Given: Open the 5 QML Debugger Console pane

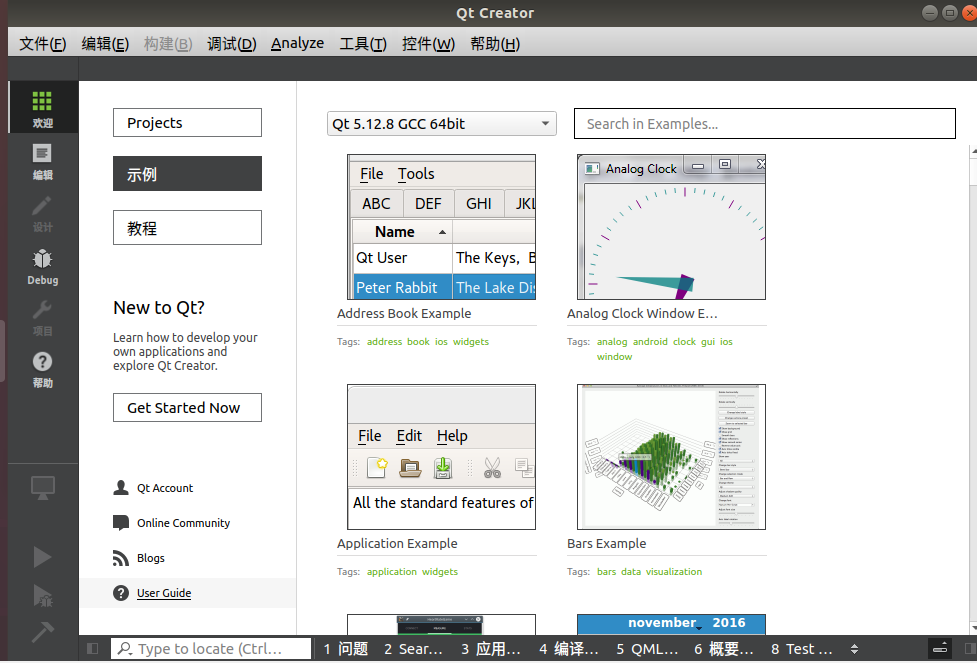Looking at the screenshot, I should pos(647,649).
